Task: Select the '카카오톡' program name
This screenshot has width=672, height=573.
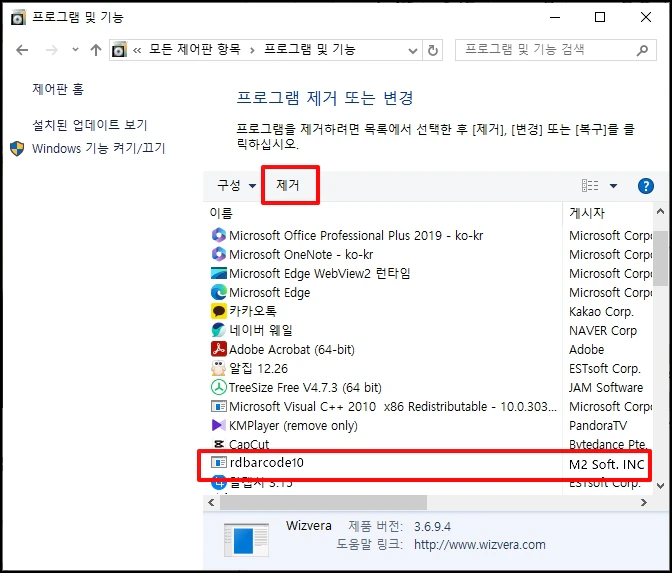Action: (253, 311)
